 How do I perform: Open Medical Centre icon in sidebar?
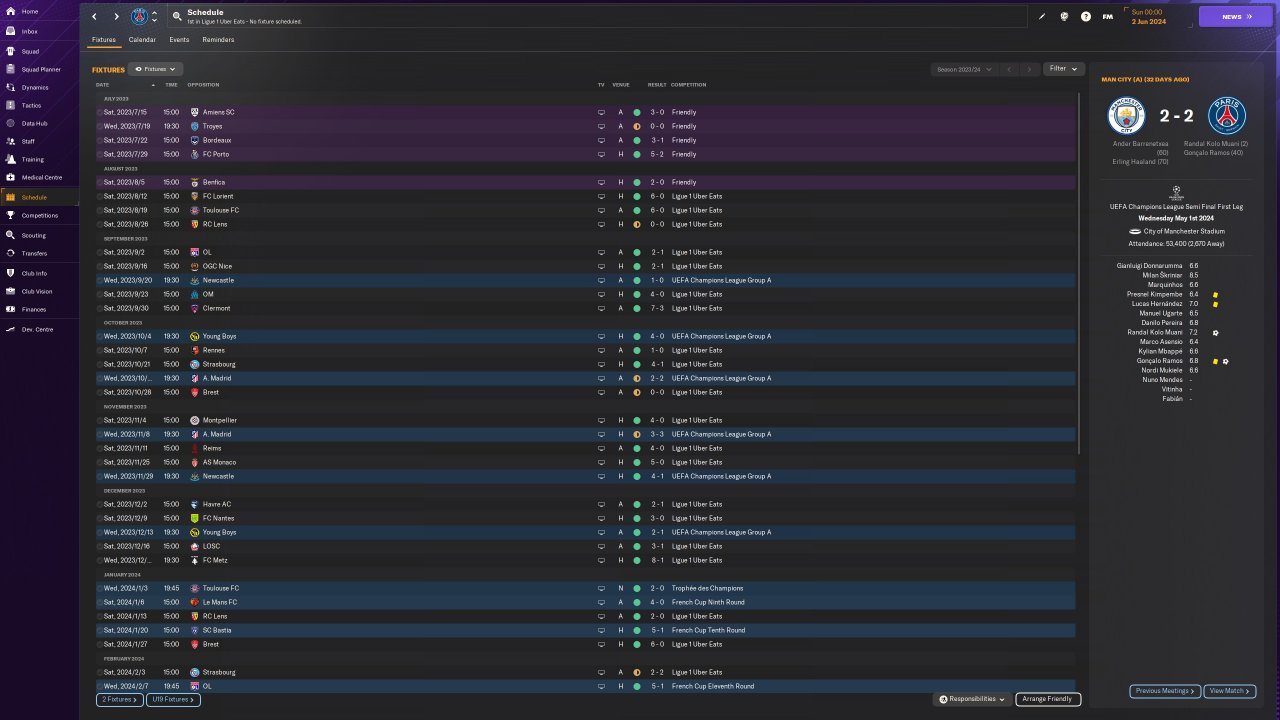[x=10, y=177]
